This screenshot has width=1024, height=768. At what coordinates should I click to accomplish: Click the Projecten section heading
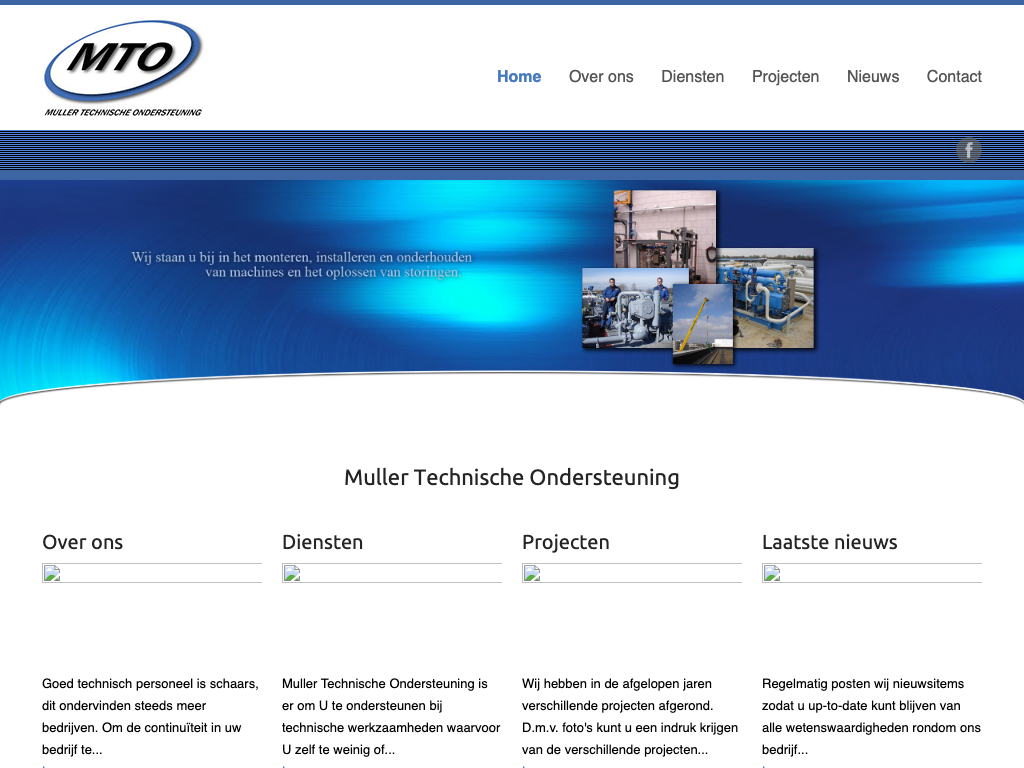[x=565, y=542]
